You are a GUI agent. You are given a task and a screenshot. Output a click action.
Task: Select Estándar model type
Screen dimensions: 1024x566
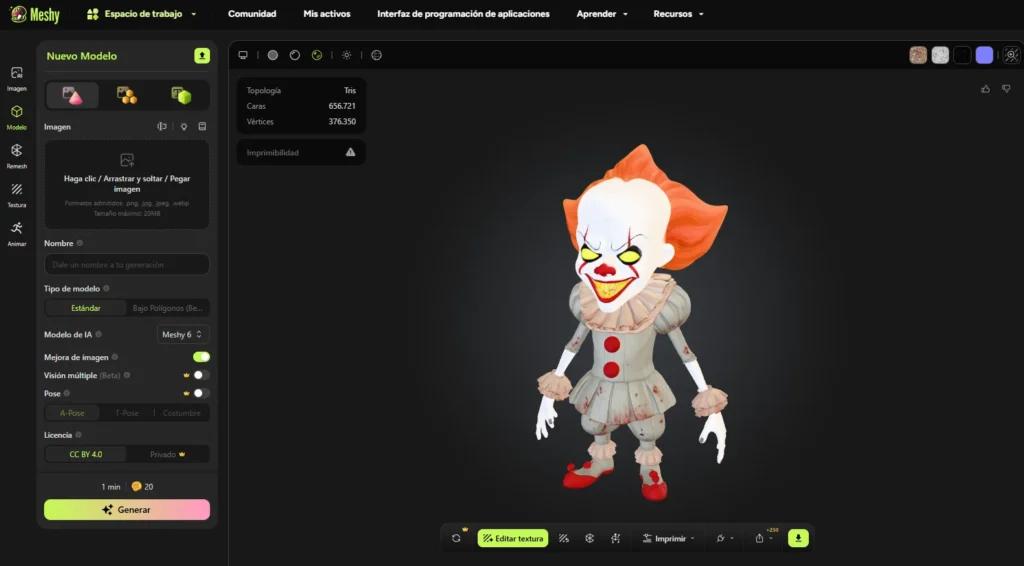click(86, 308)
